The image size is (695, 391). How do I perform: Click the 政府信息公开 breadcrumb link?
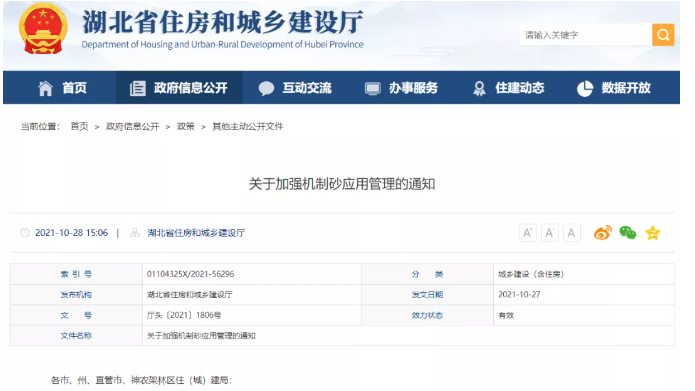point(133,126)
